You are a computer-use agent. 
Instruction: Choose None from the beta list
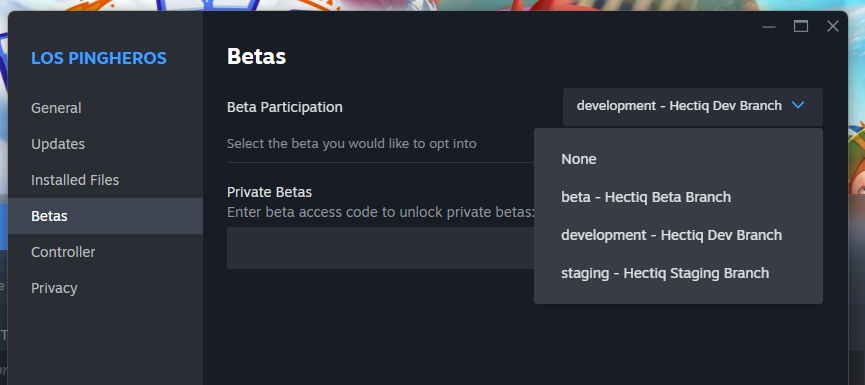click(x=678, y=159)
